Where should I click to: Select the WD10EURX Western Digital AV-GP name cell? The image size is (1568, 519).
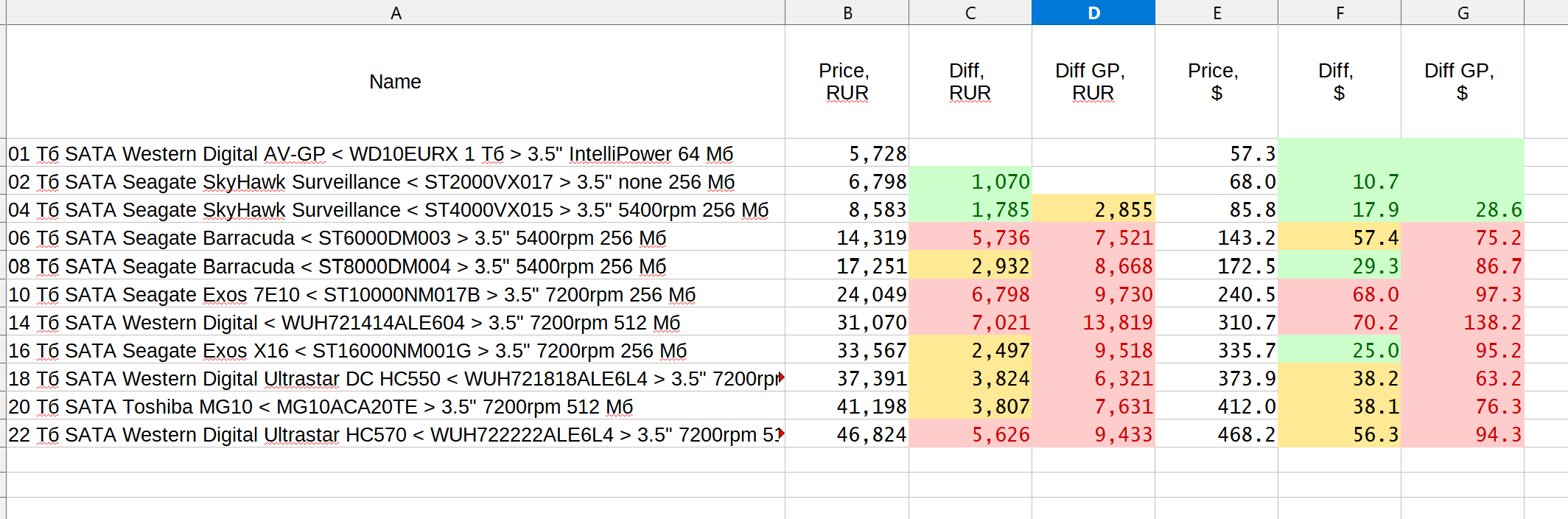(x=371, y=153)
